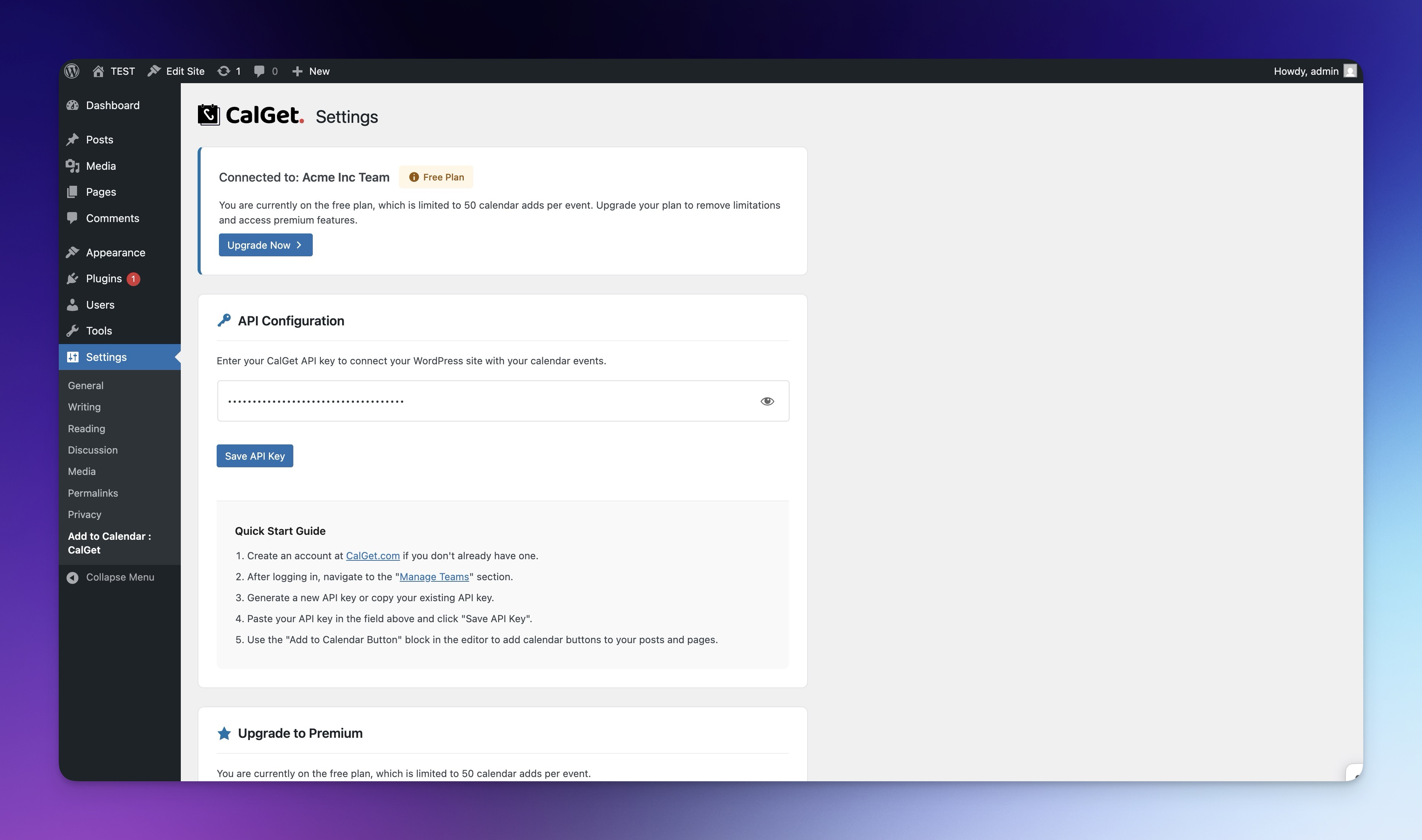The image size is (1422, 840).
Task: Click the CalGet logo
Action: (251, 115)
